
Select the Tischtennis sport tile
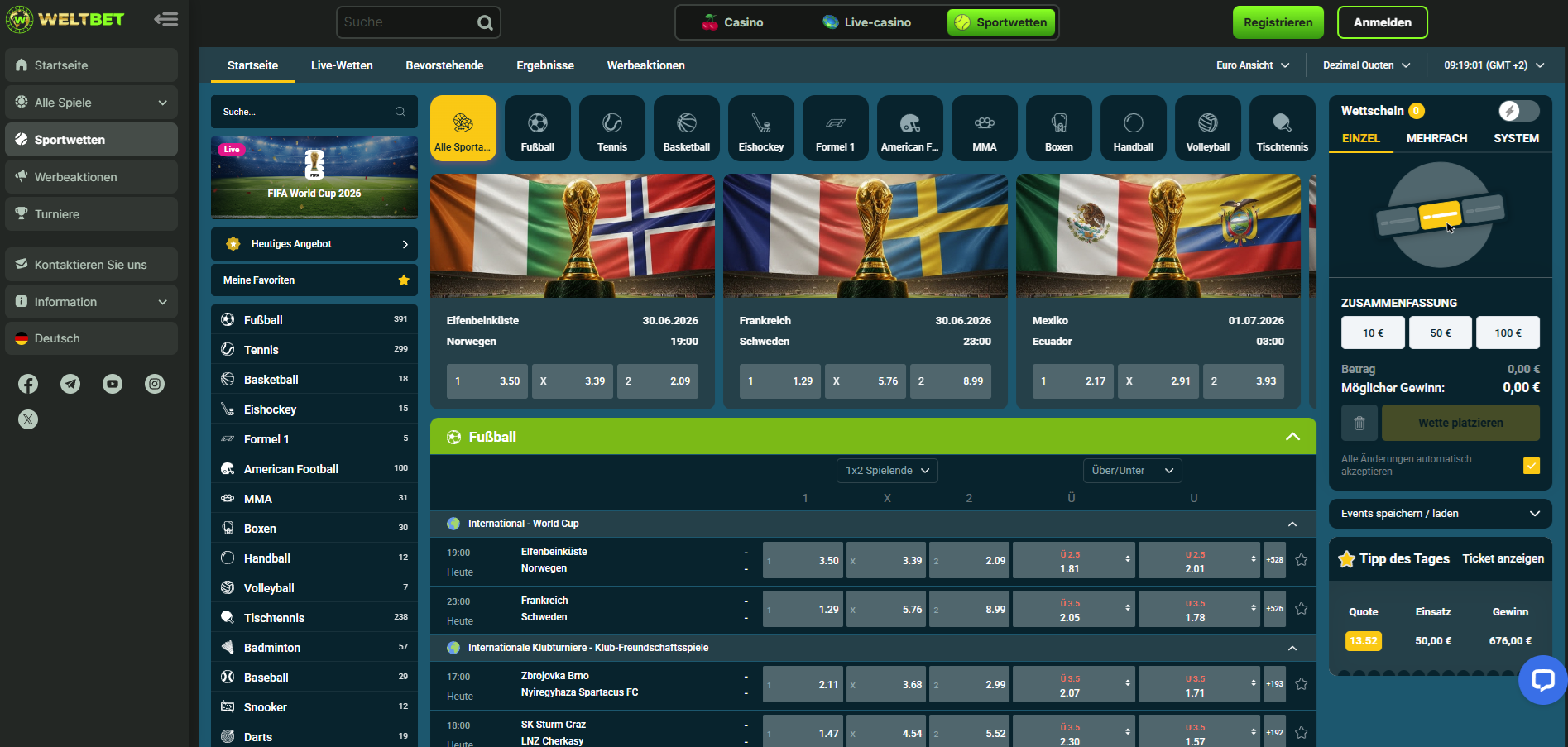[x=1283, y=128]
